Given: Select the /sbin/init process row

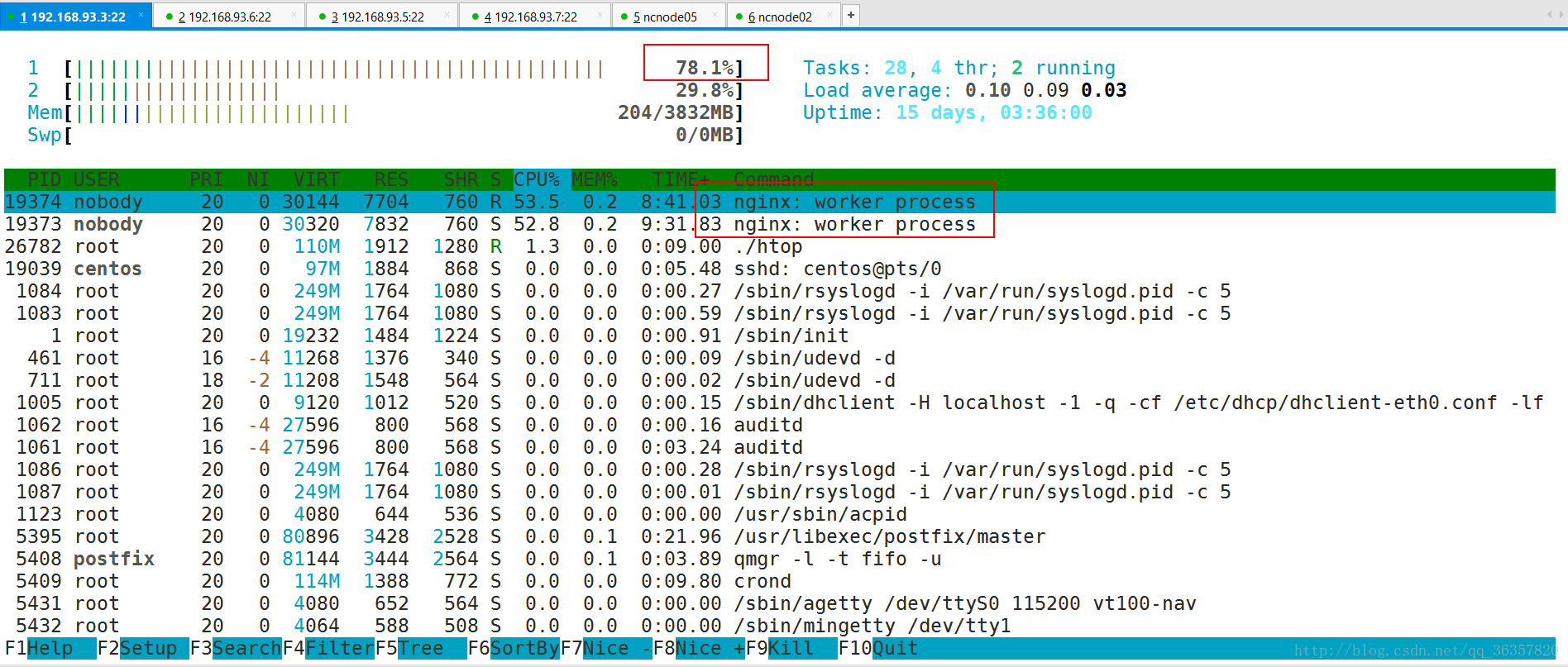Looking at the screenshot, I should point(780,336).
